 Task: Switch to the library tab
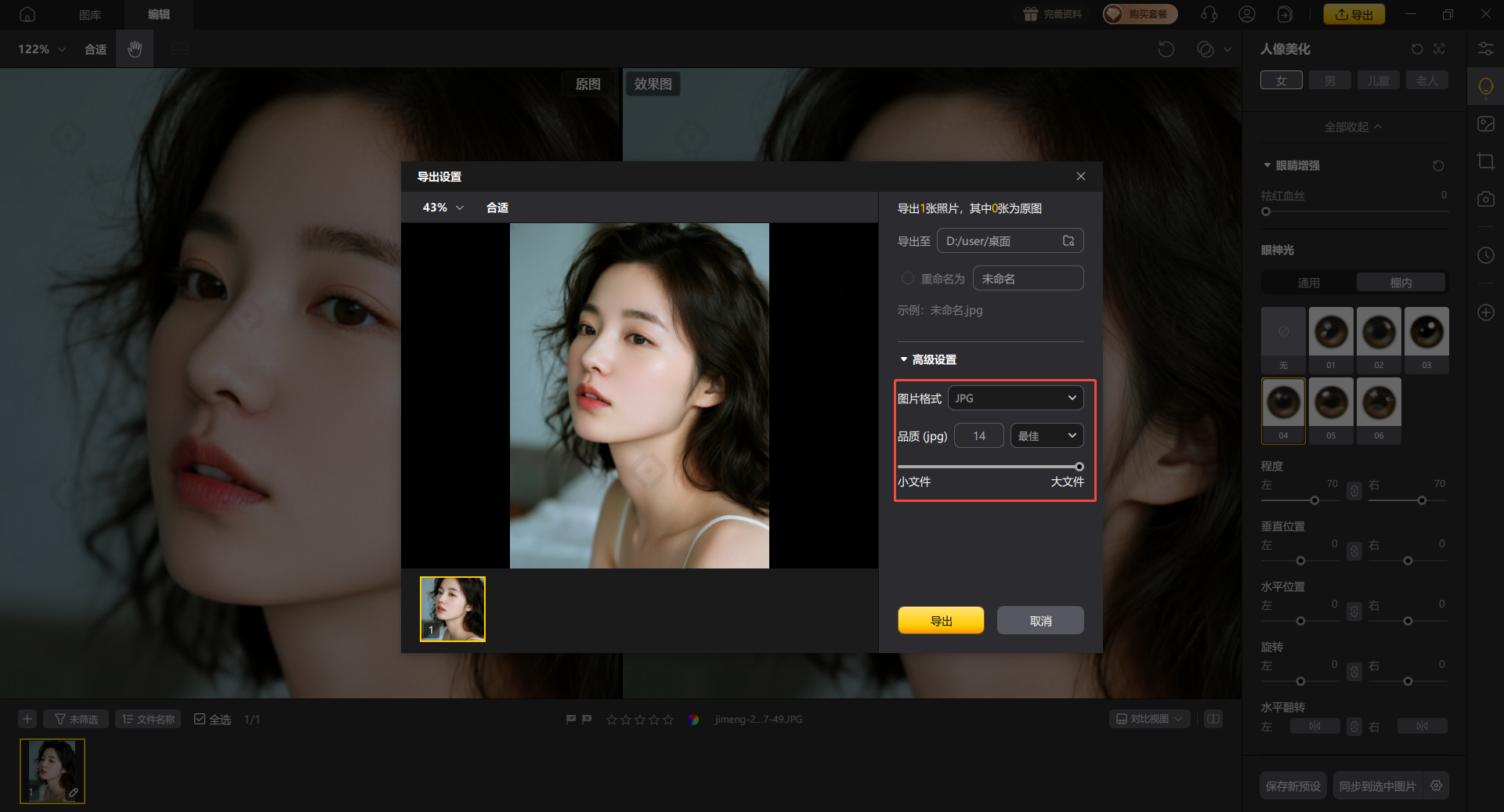pyautogui.click(x=90, y=14)
